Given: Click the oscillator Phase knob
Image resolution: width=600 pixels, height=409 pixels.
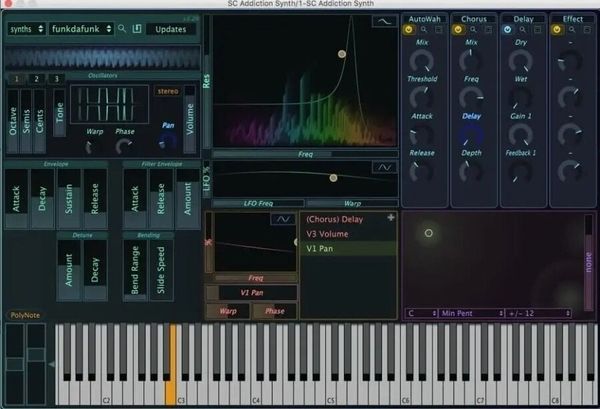Looking at the screenshot, I should (x=124, y=146).
